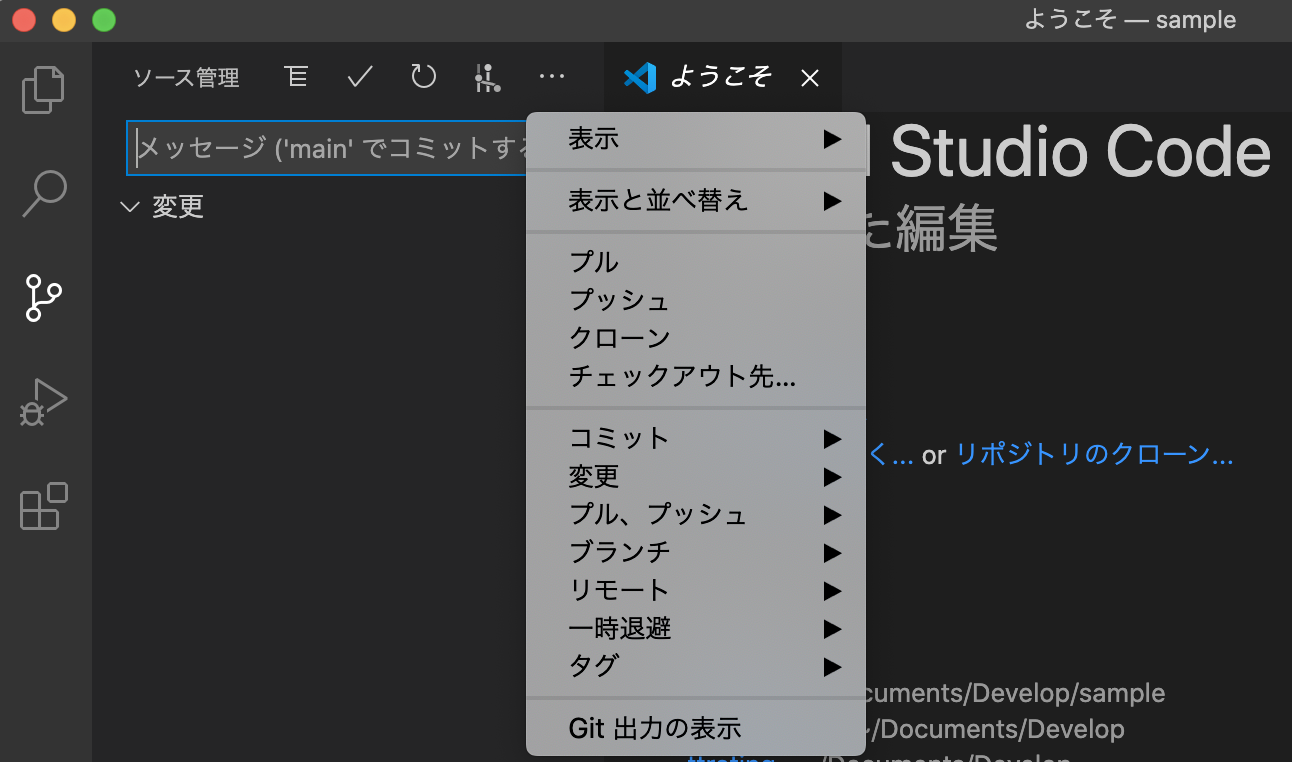The width and height of the screenshot is (1292, 762).
Task: Open the Explorer icon in the activity bar
Action: click(x=43, y=90)
